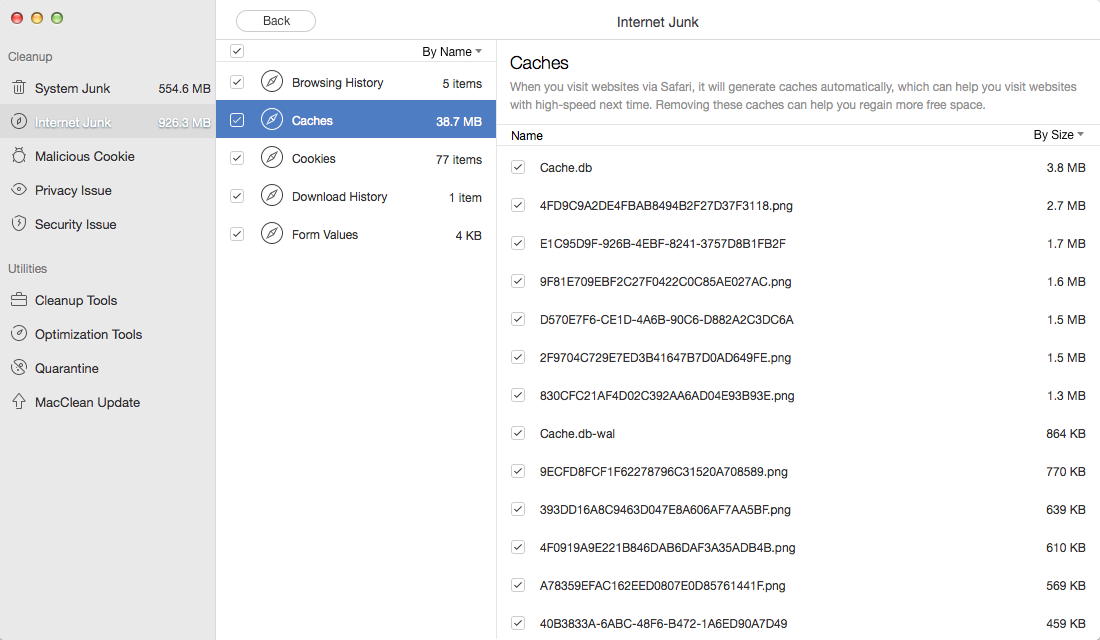
Task: Open the System Junk section
Action: click(x=108, y=88)
